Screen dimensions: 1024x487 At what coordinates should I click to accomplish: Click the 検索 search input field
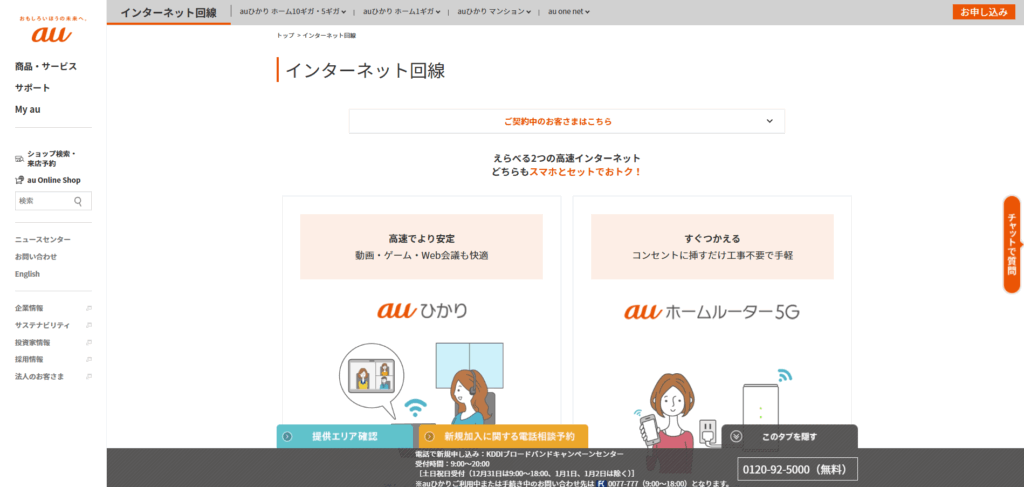coord(44,201)
